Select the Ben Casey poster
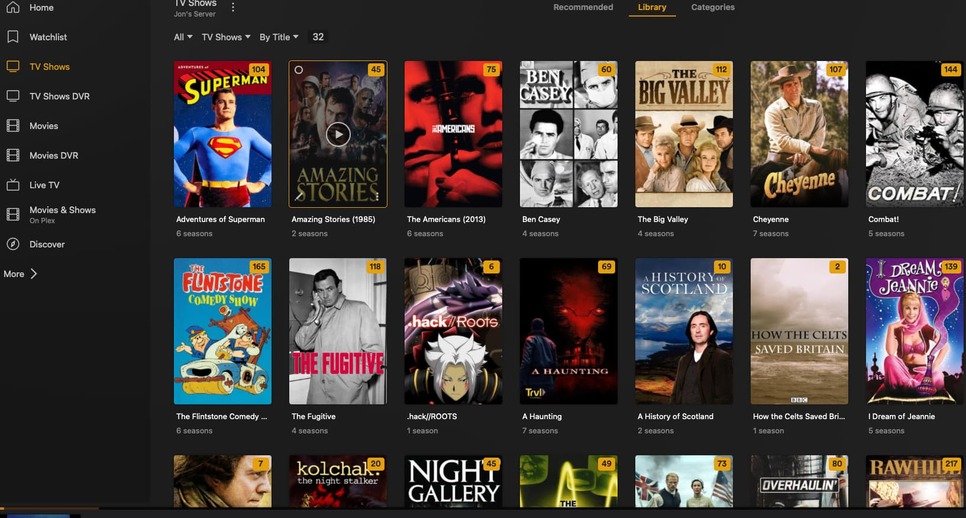 click(x=569, y=134)
